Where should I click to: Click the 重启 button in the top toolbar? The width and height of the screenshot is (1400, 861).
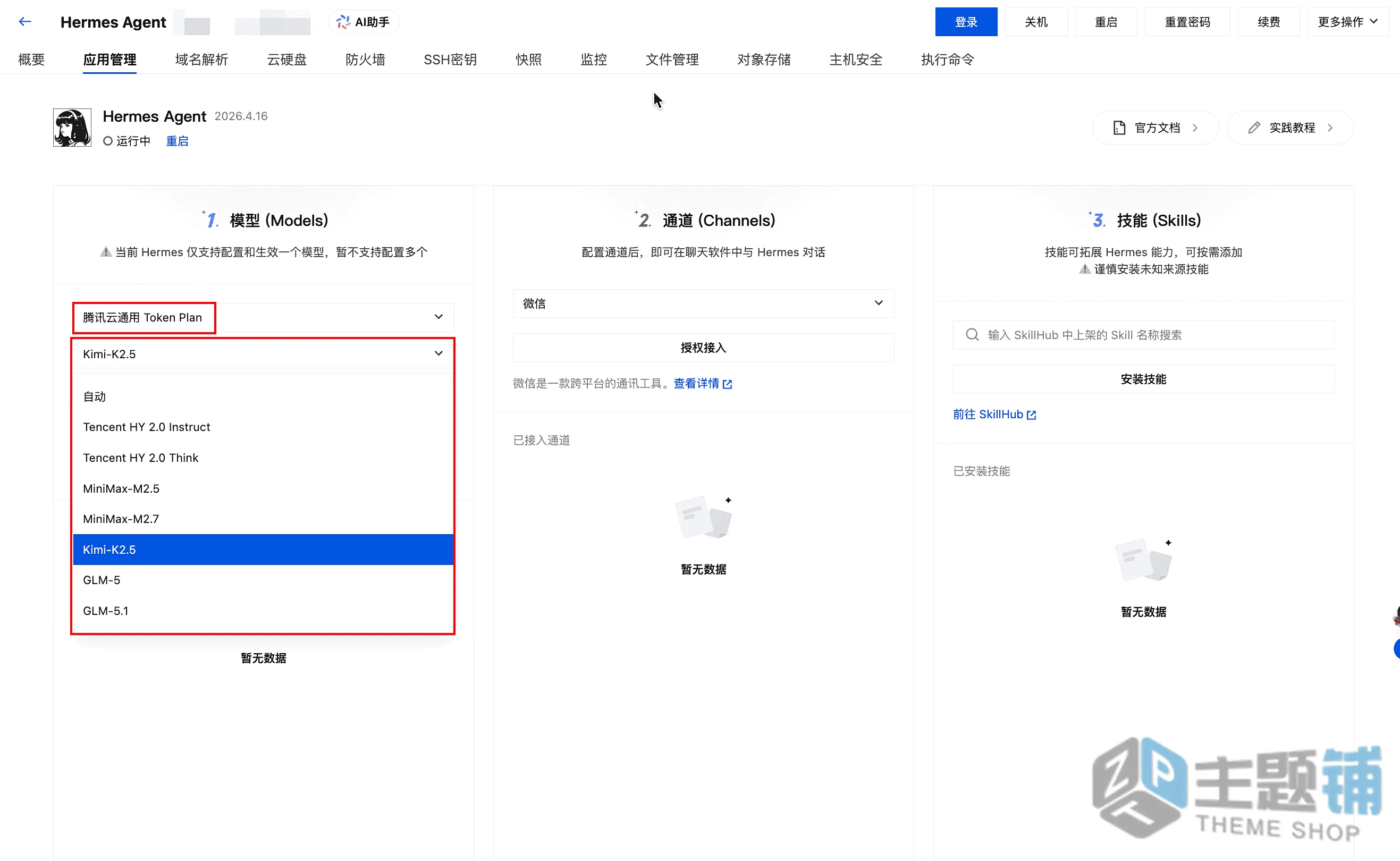click(x=1105, y=22)
